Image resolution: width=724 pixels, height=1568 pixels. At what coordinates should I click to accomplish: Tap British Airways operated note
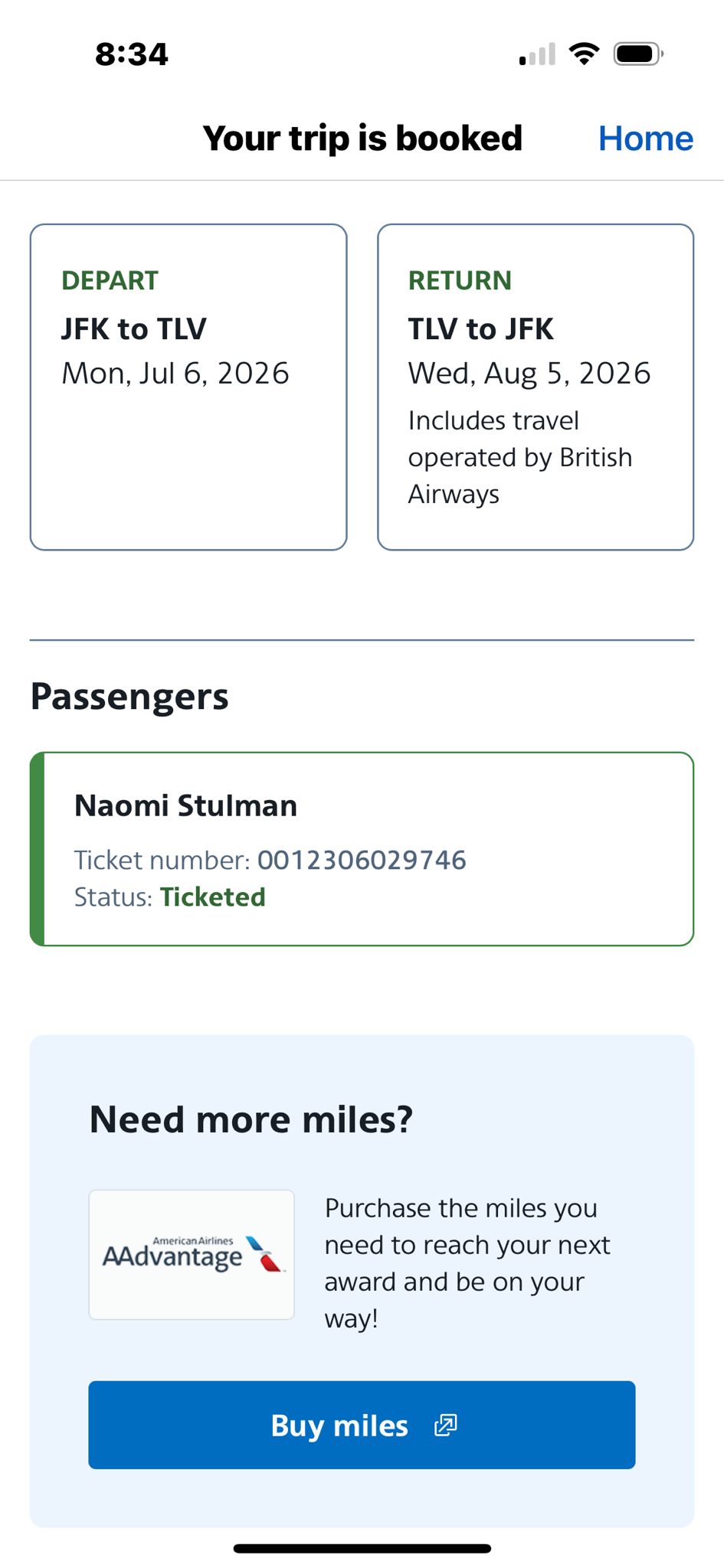tap(519, 457)
